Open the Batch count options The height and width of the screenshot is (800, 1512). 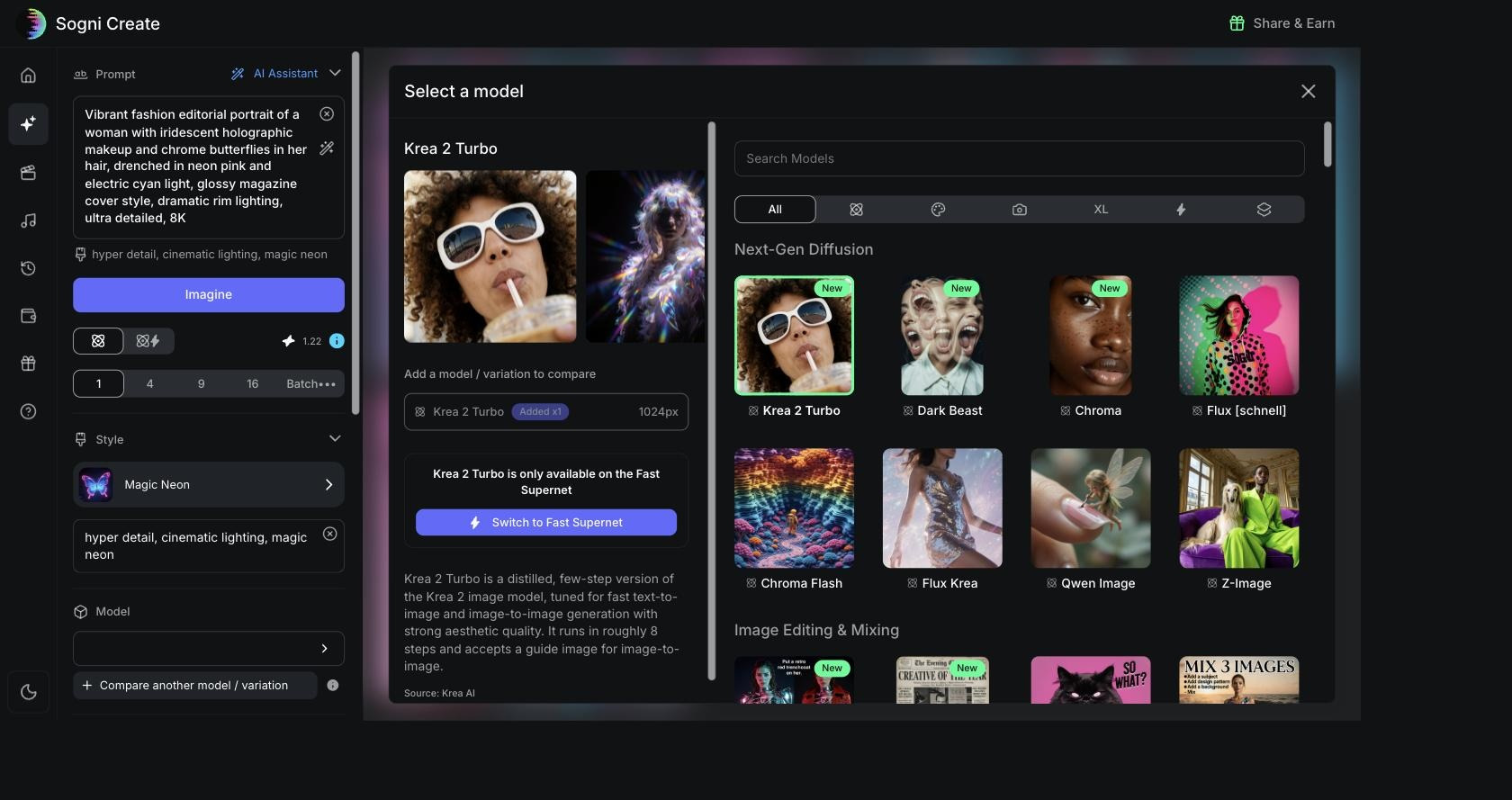tap(311, 384)
